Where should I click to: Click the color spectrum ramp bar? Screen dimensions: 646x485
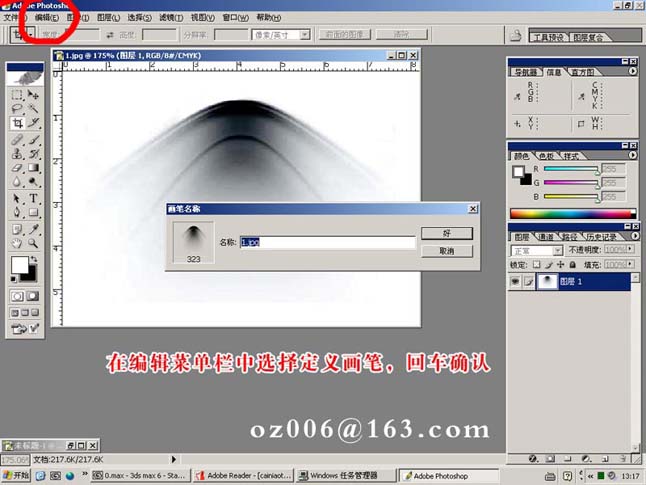(572, 213)
